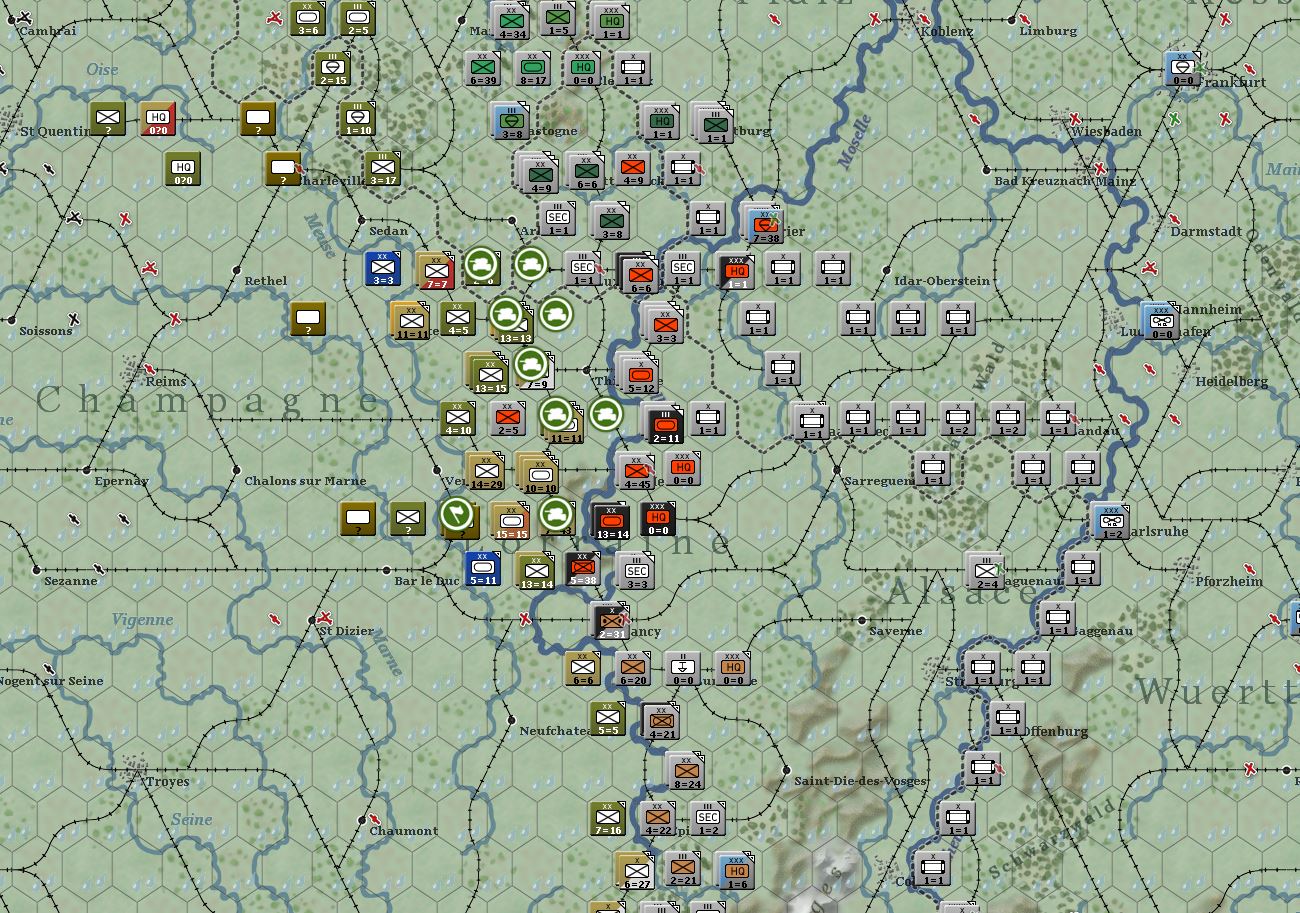Select the red HQ counter near St Quentin
Image resolution: width=1300 pixels, height=913 pixels.
(158, 119)
